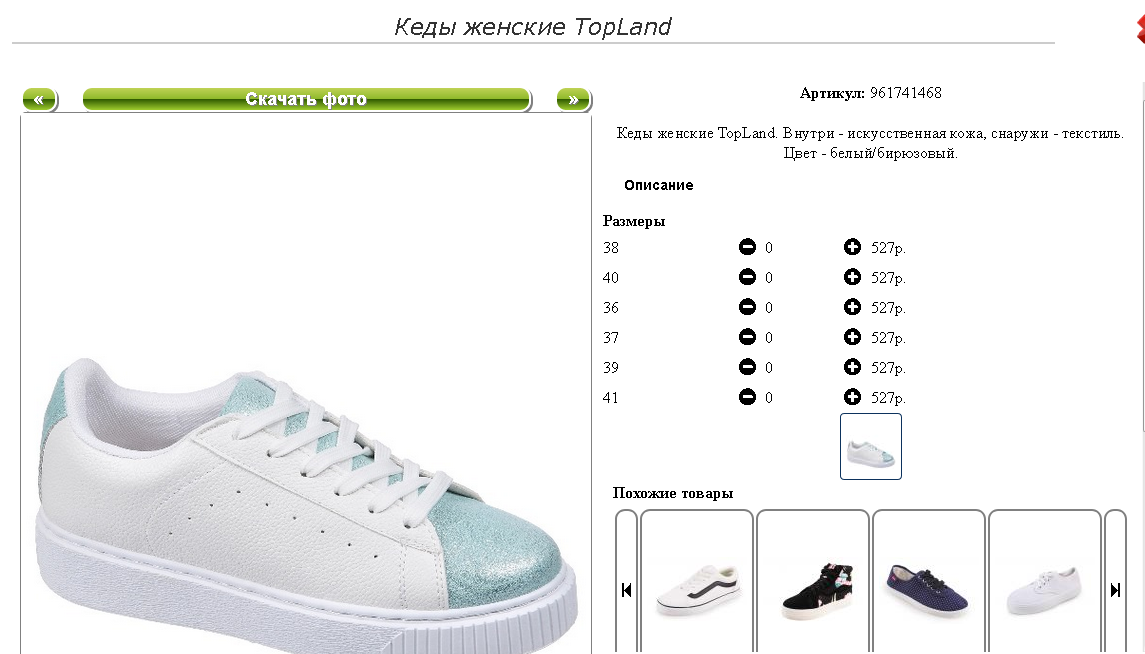Go to previous photo with « button

(x=39, y=99)
